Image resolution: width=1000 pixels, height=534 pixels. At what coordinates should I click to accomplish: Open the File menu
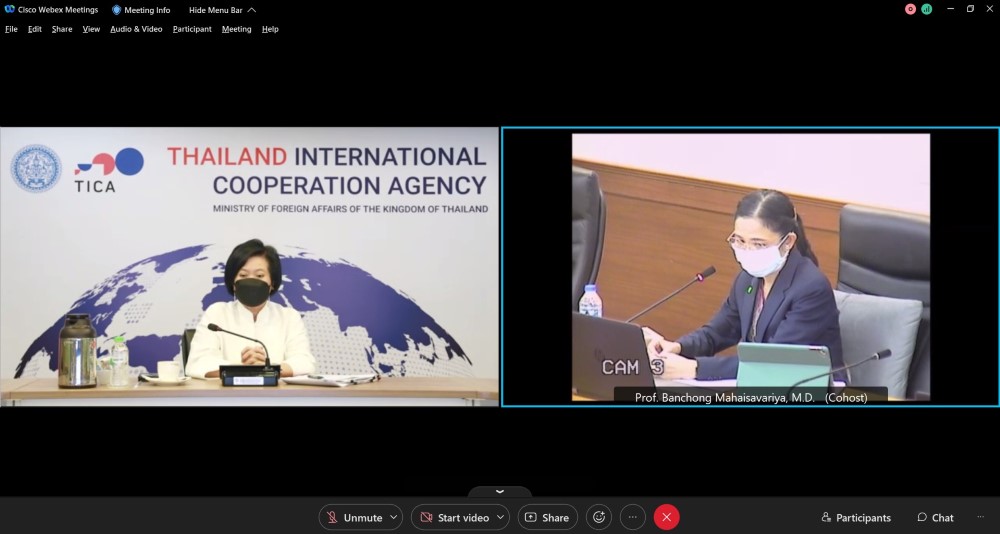coord(11,29)
